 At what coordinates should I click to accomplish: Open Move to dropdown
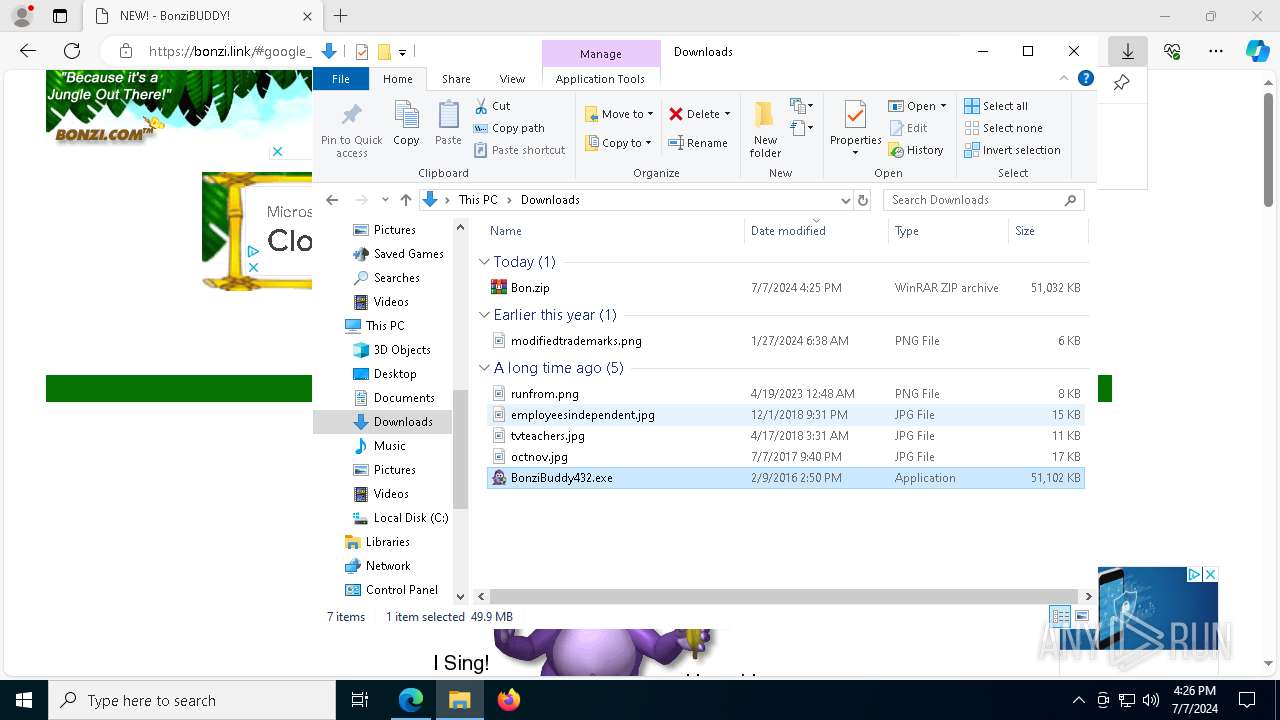point(619,114)
